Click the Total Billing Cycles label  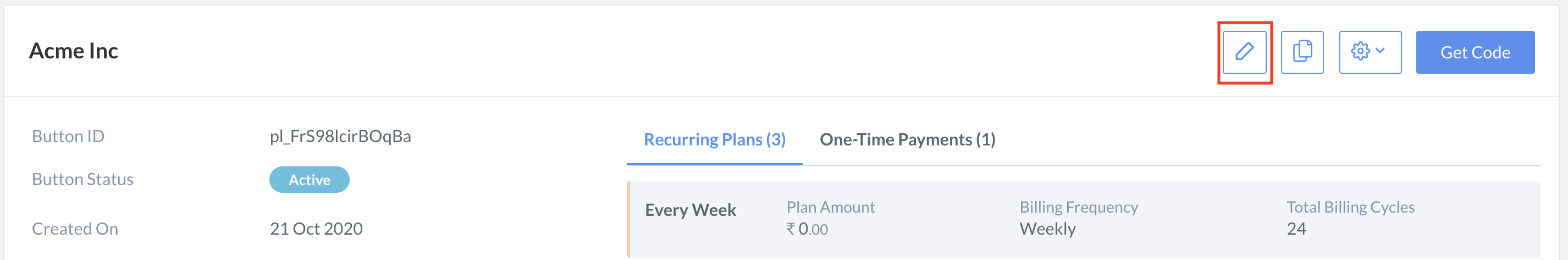click(x=1350, y=207)
